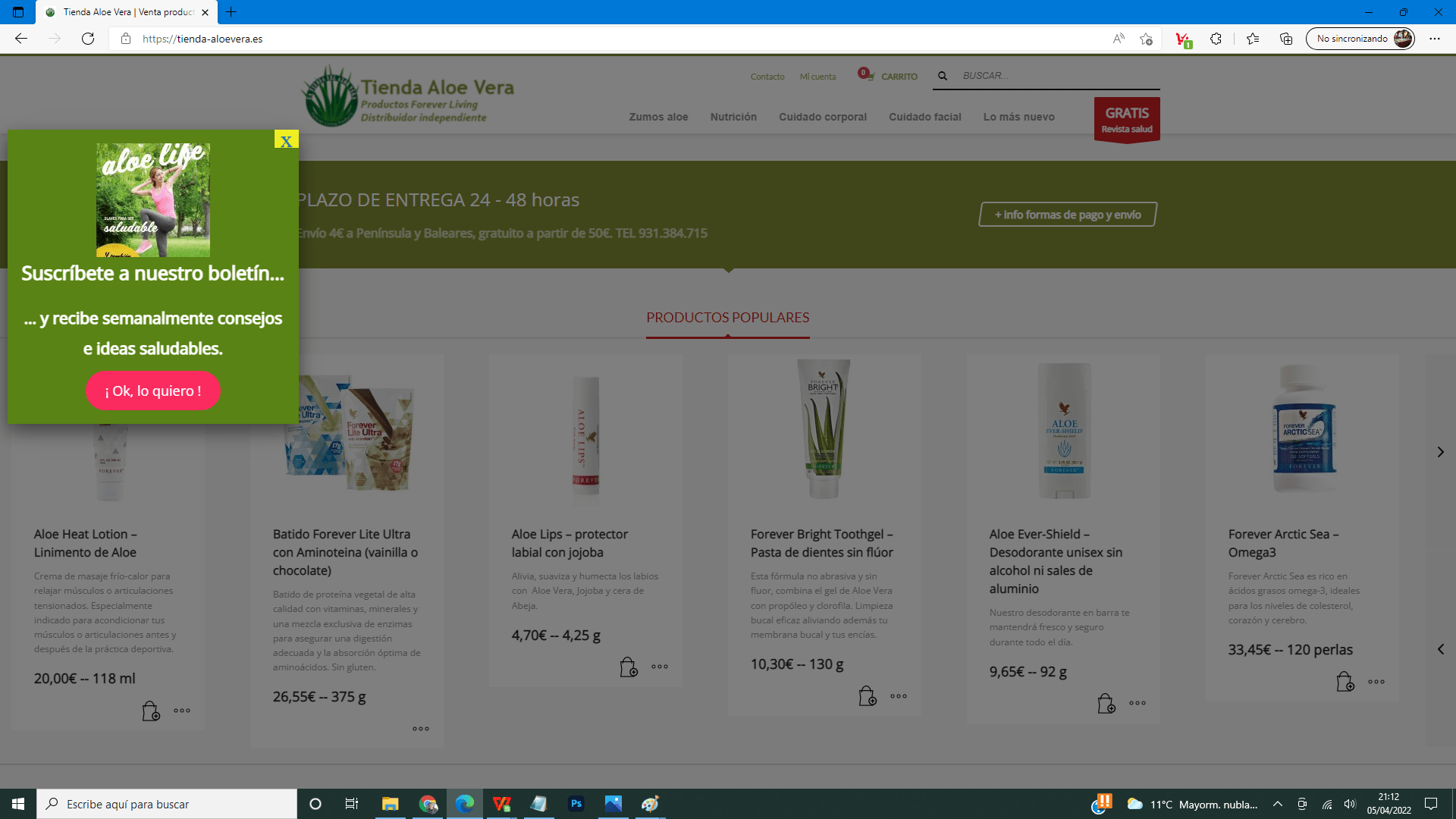Show previous products with left arrow

coord(1440,649)
